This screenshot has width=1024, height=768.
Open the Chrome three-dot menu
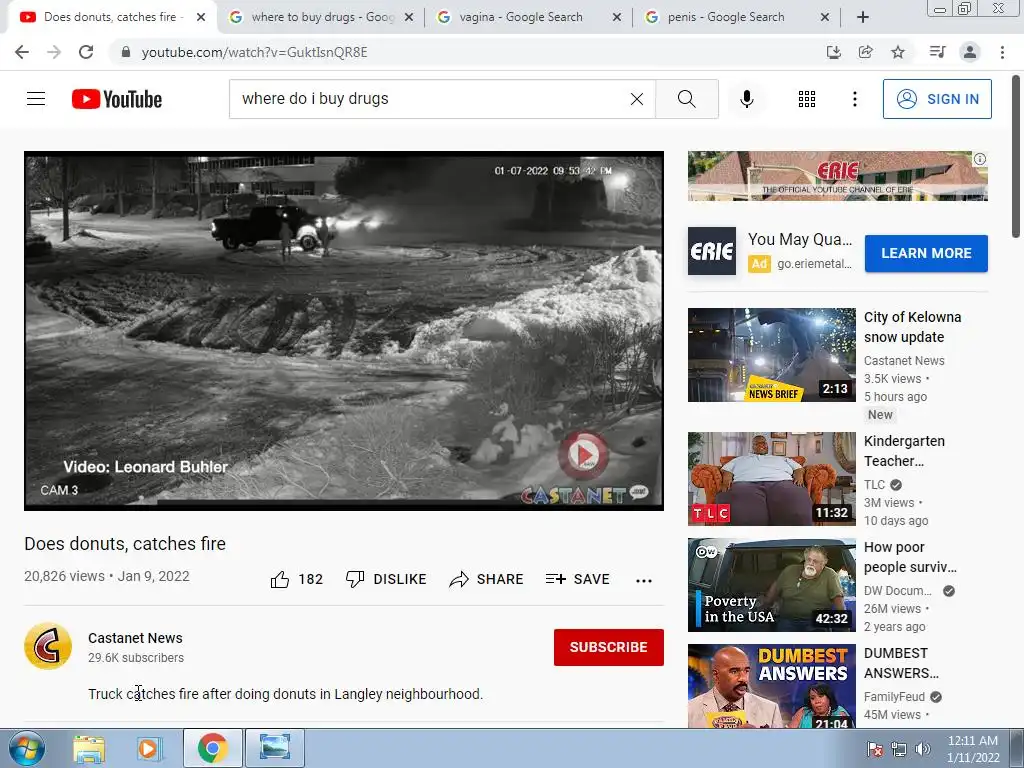(x=1002, y=52)
